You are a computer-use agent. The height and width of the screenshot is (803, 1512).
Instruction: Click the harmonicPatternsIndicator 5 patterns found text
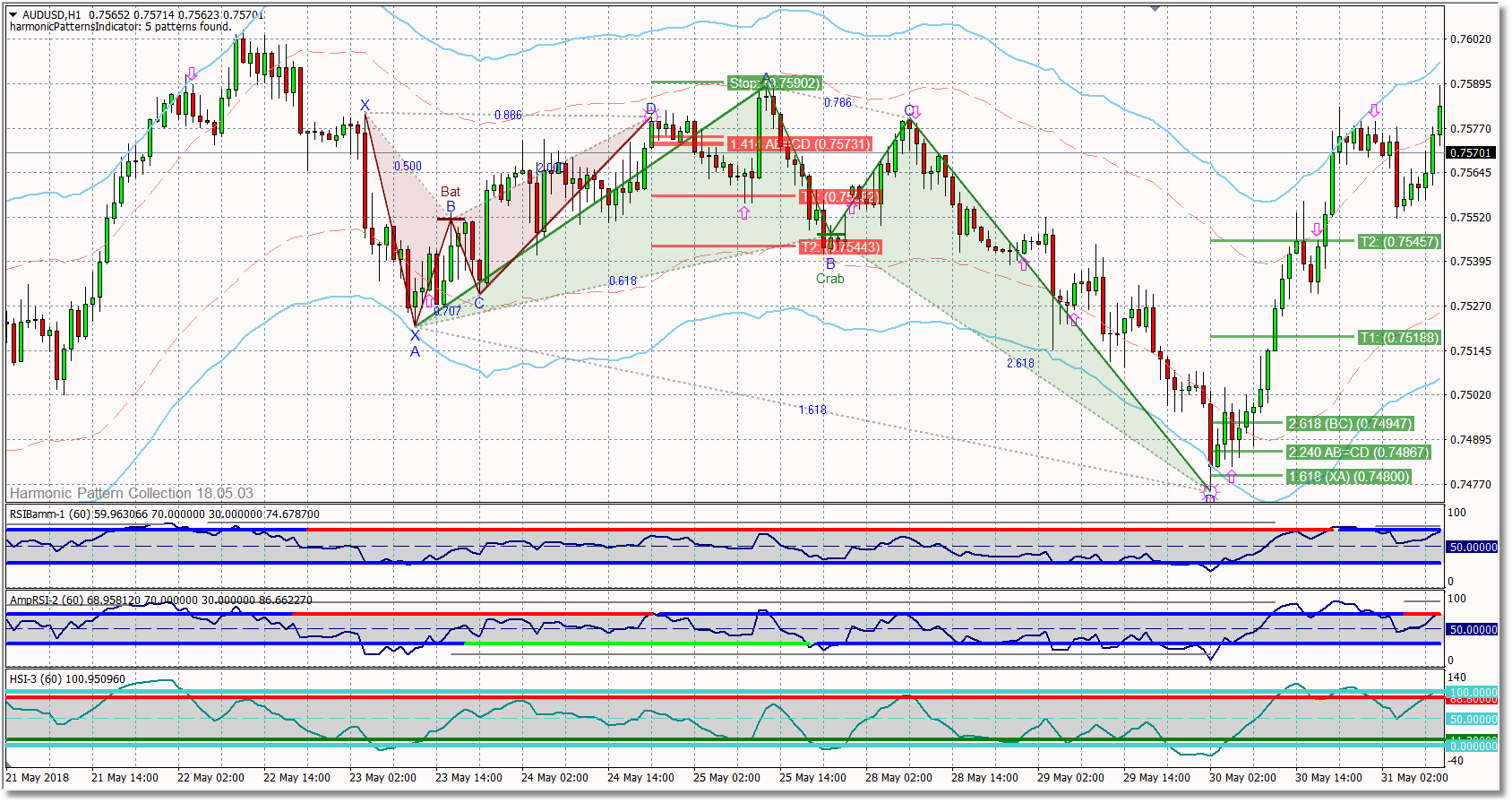[x=120, y=27]
